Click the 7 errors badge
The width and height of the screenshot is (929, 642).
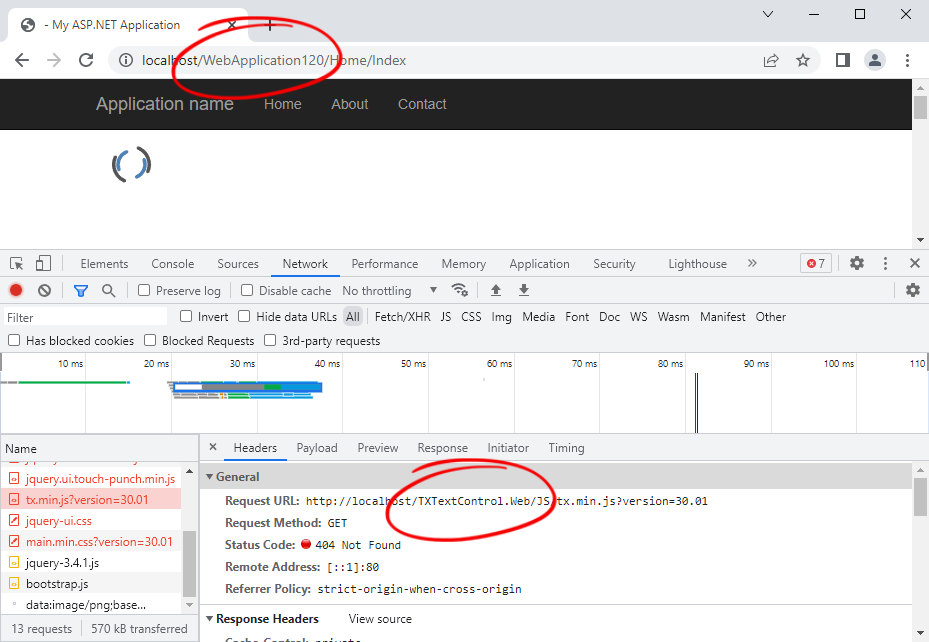(x=816, y=264)
